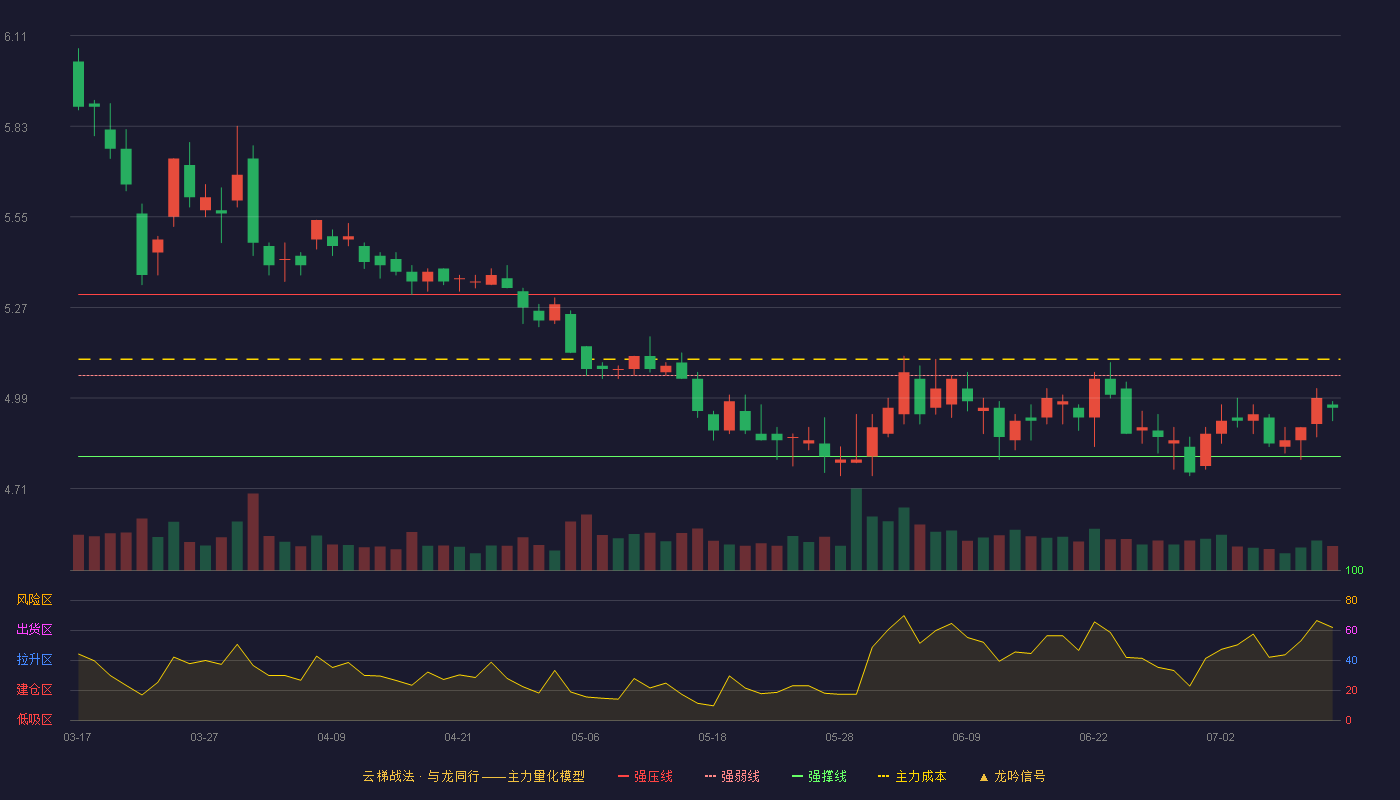
Task: Click the 5.27 price axis label
Action: click(15, 309)
